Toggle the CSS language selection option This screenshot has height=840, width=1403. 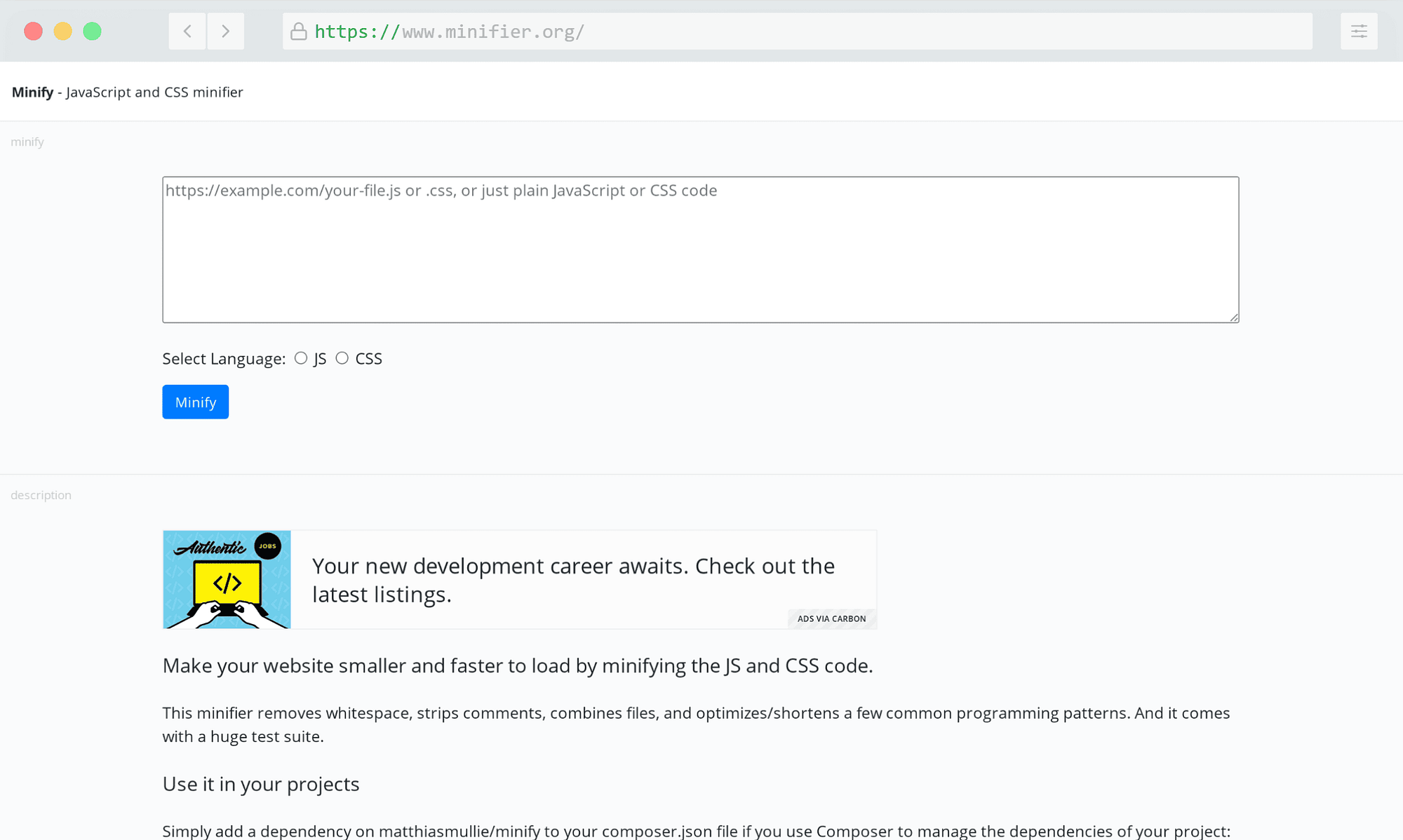point(343,357)
